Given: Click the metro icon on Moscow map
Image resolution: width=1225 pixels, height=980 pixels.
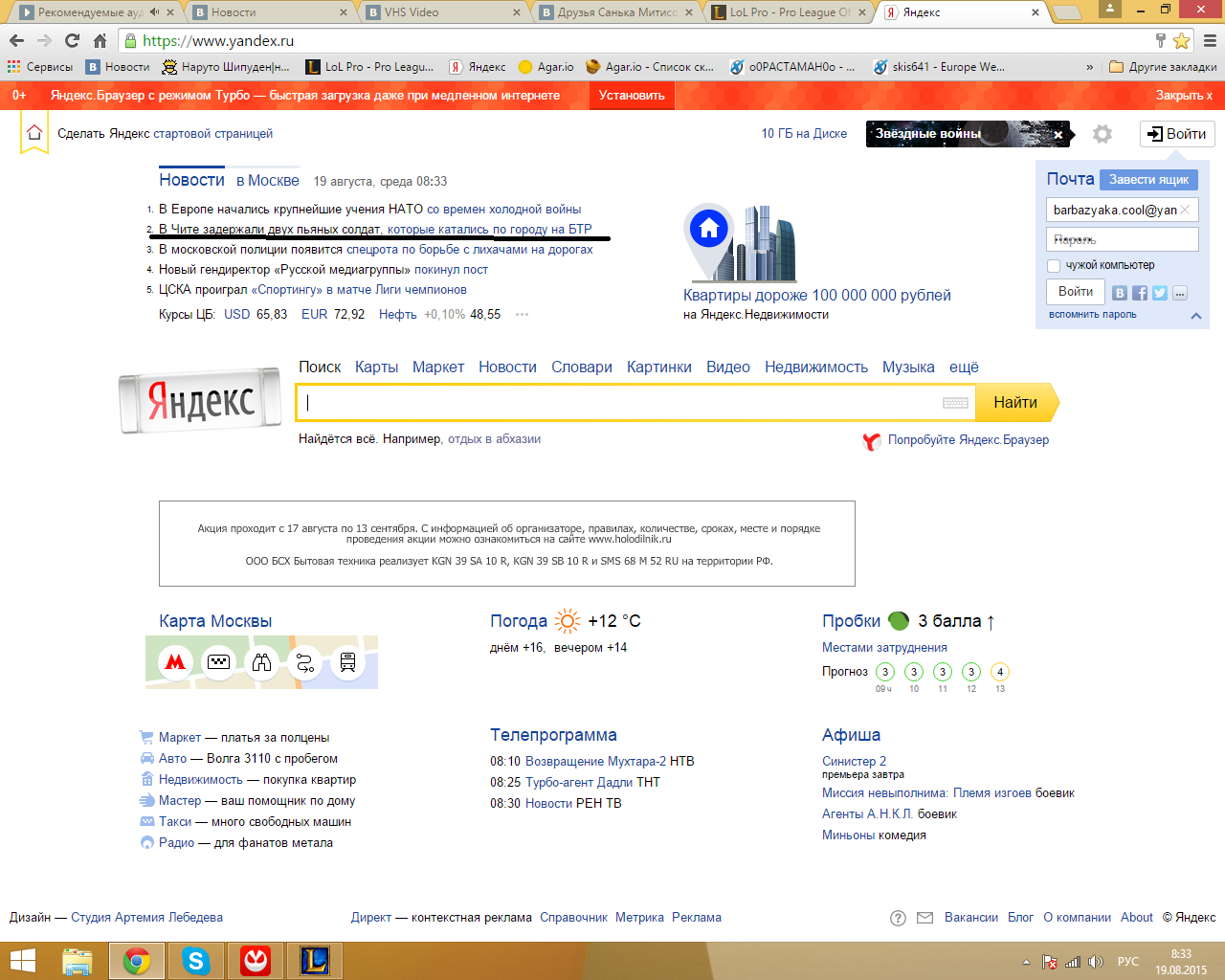Looking at the screenshot, I should pyautogui.click(x=175, y=661).
